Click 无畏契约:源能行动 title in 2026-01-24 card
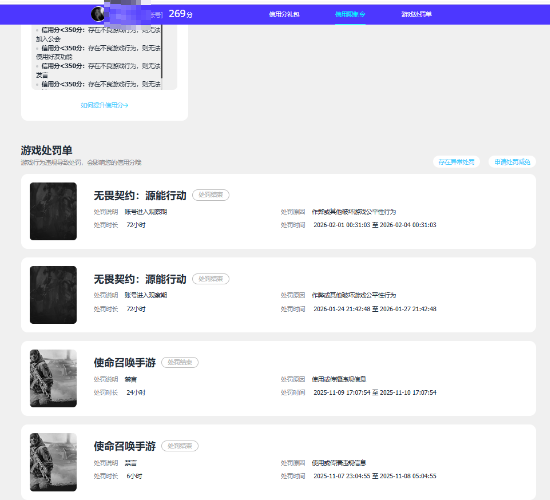 click(x=140, y=279)
